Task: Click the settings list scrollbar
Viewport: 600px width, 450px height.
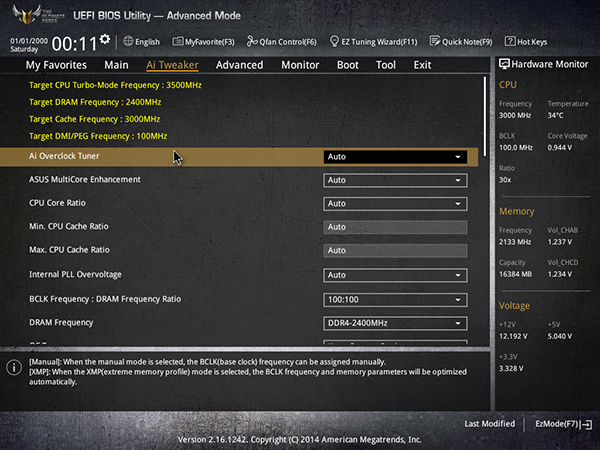Action: 485,116
